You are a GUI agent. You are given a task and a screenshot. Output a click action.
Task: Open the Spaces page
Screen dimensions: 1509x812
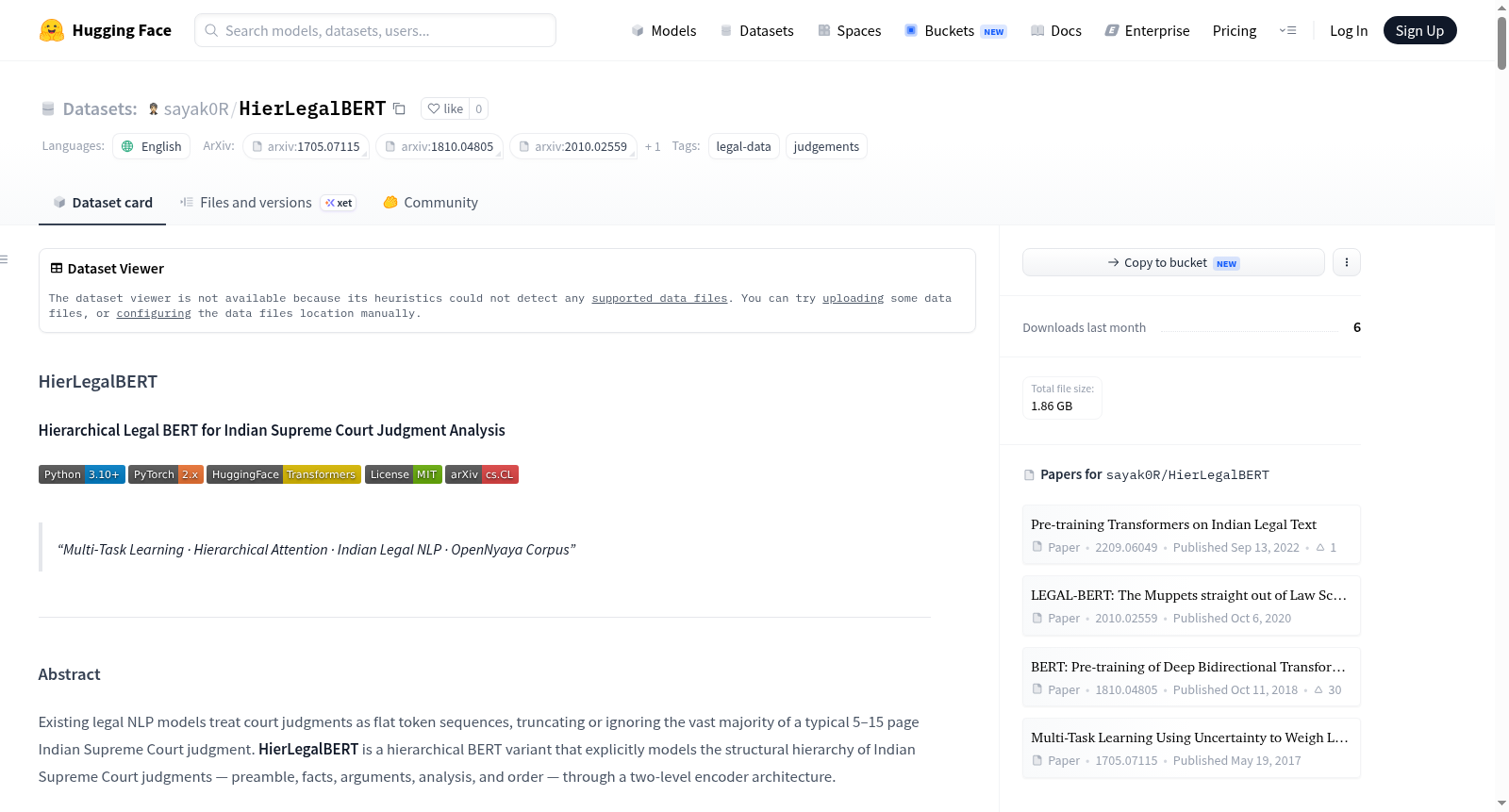[x=850, y=30]
